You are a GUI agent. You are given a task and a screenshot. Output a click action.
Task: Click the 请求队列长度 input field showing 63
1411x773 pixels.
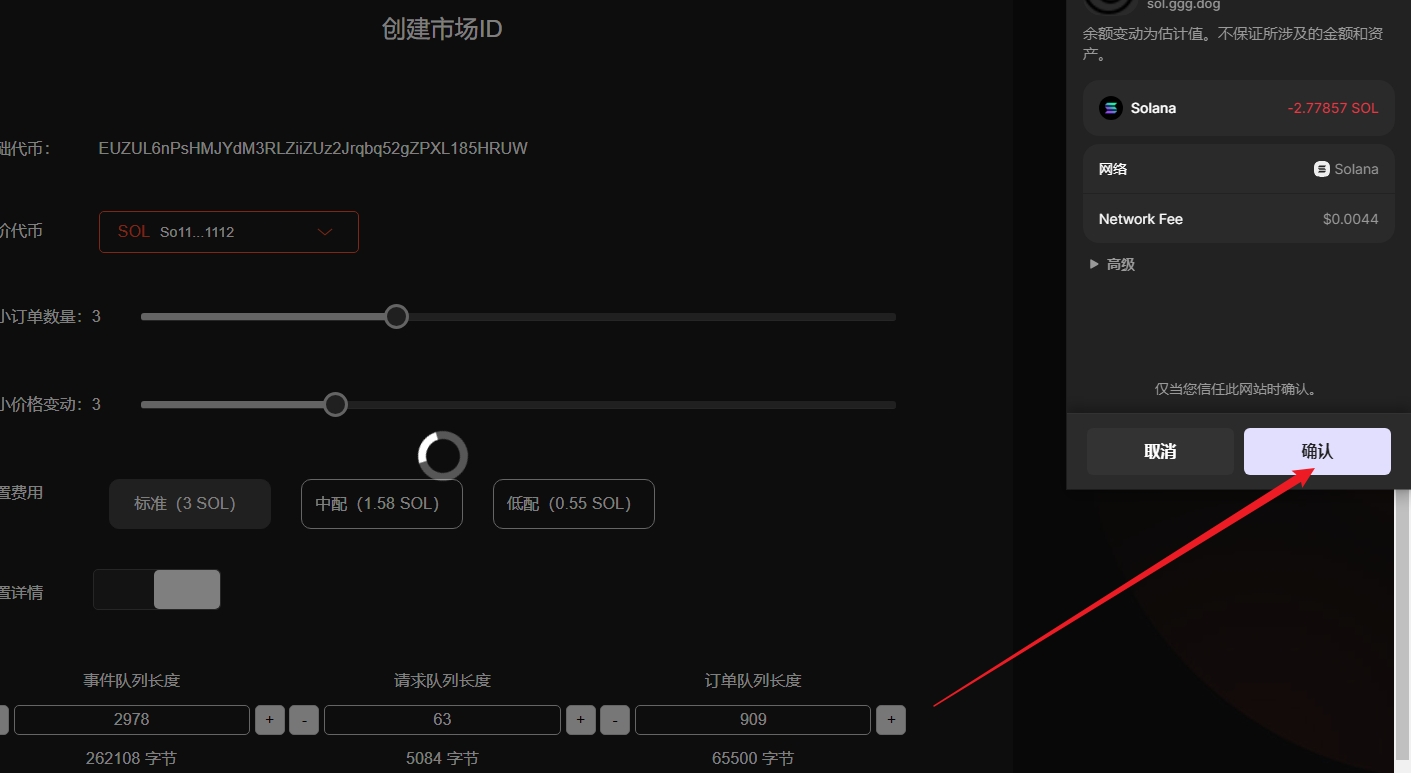click(x=442, y=720)
